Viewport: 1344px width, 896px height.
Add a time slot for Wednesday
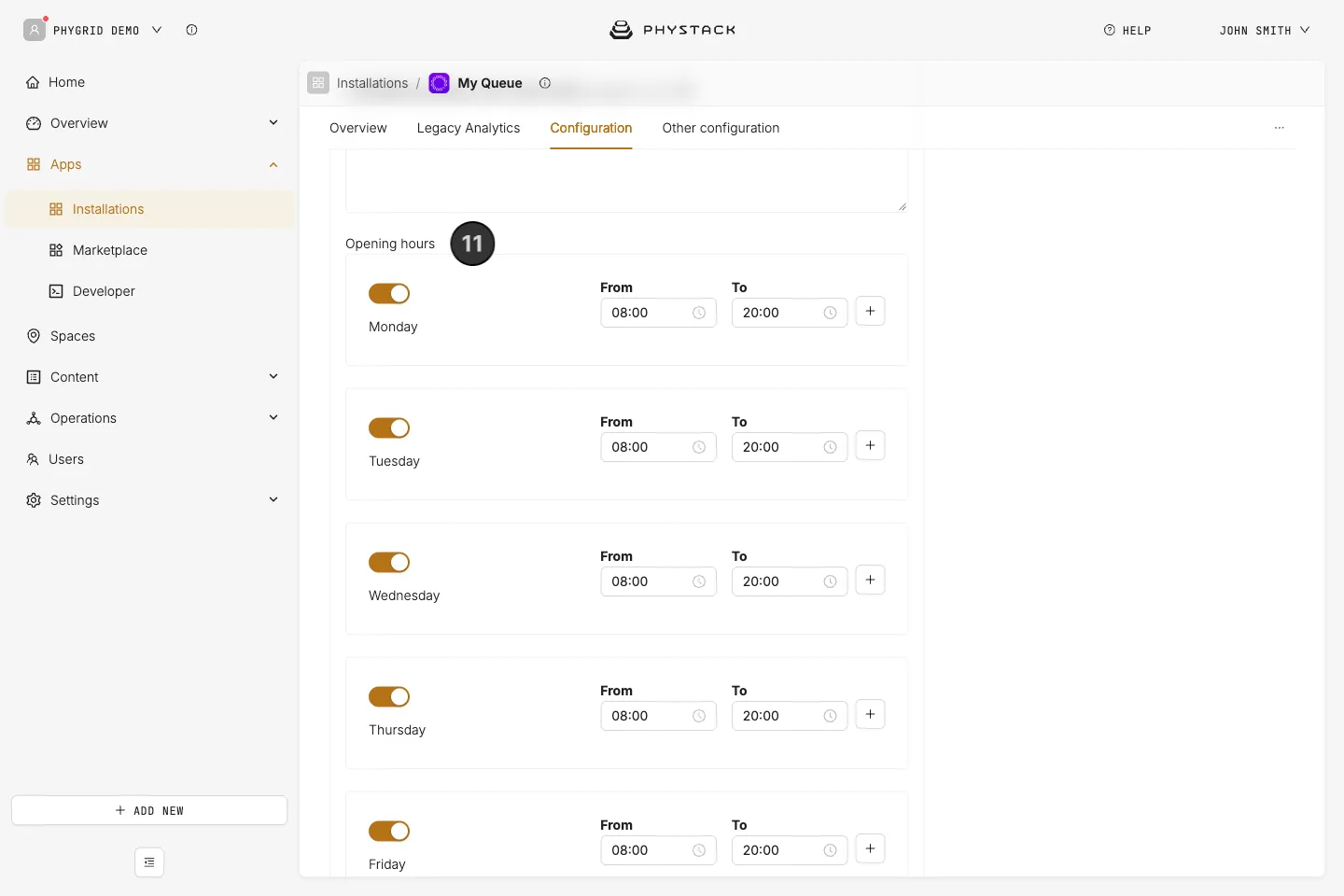coord(870,580)
